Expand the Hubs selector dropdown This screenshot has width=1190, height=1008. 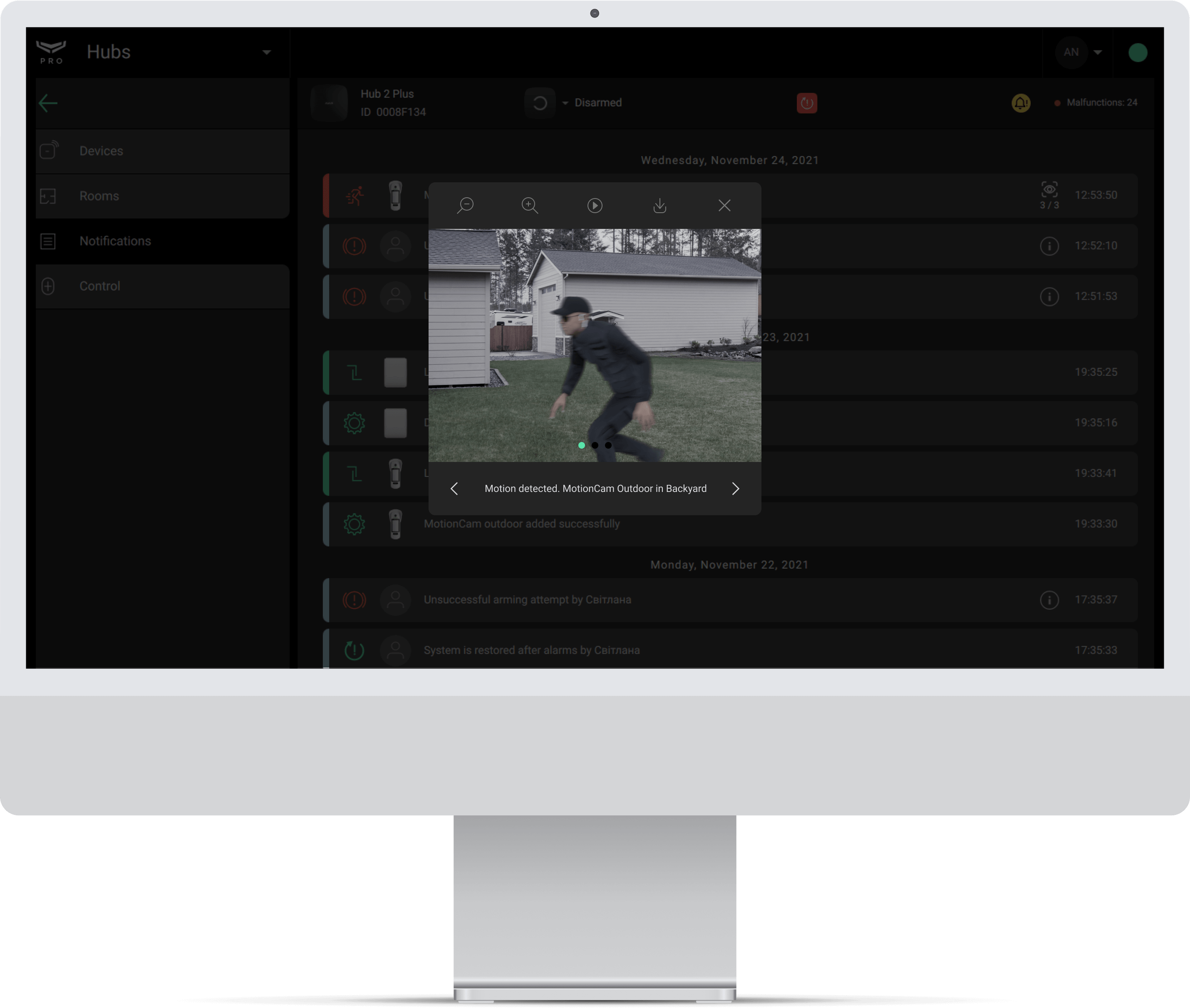coord(266,52)
